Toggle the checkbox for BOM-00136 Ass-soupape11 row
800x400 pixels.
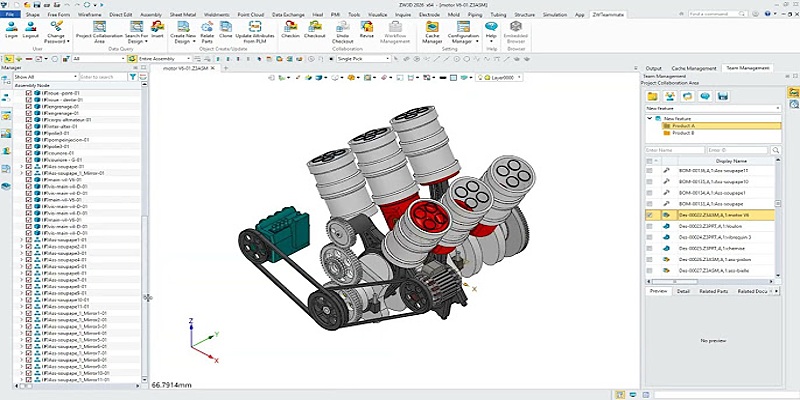click(649, 170)
